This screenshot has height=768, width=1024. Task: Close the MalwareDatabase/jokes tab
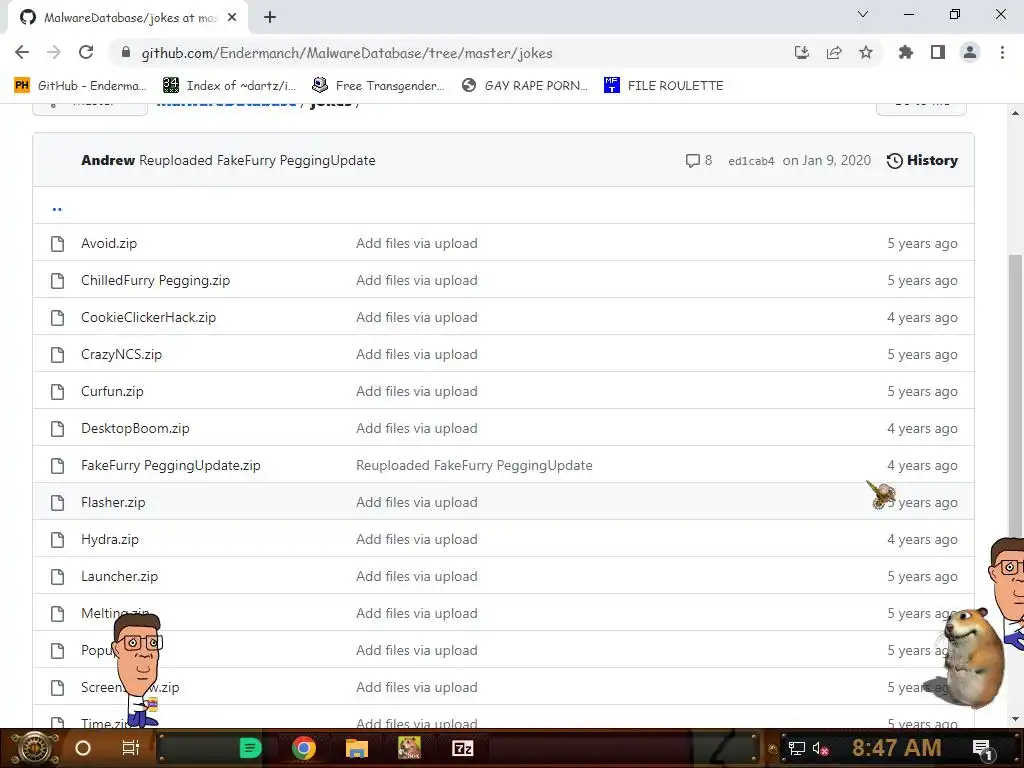232,18
